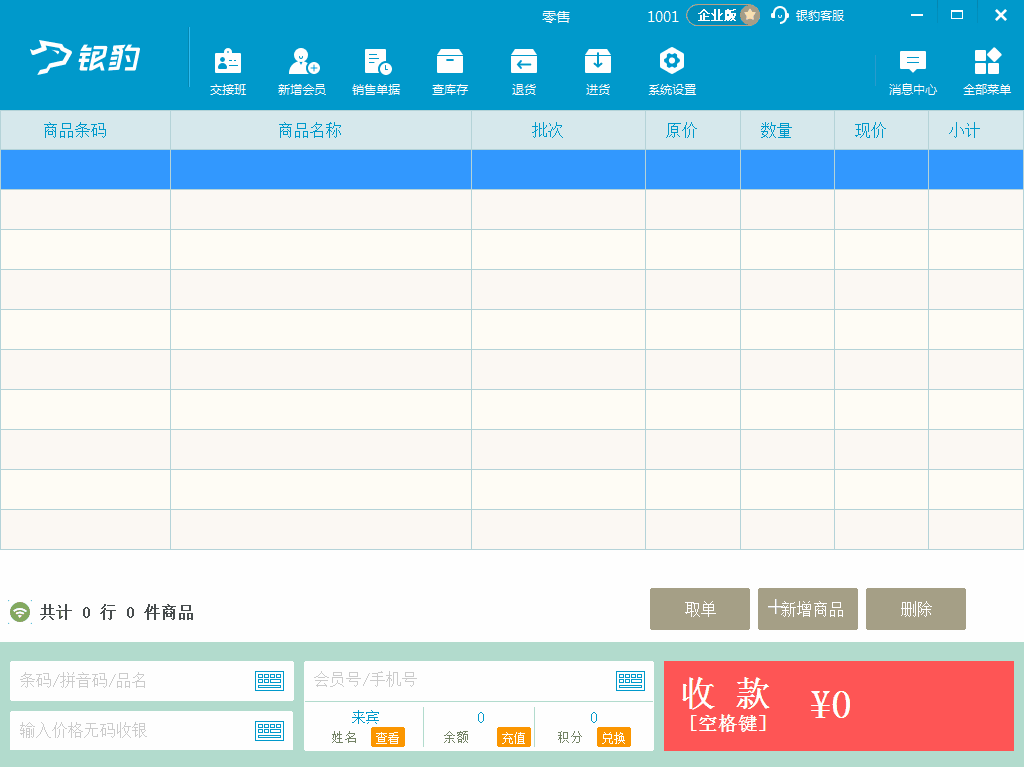Open 系统设置 system settings
The height and width of the screenshot is (767, 1024).
(x=672, y=72)
